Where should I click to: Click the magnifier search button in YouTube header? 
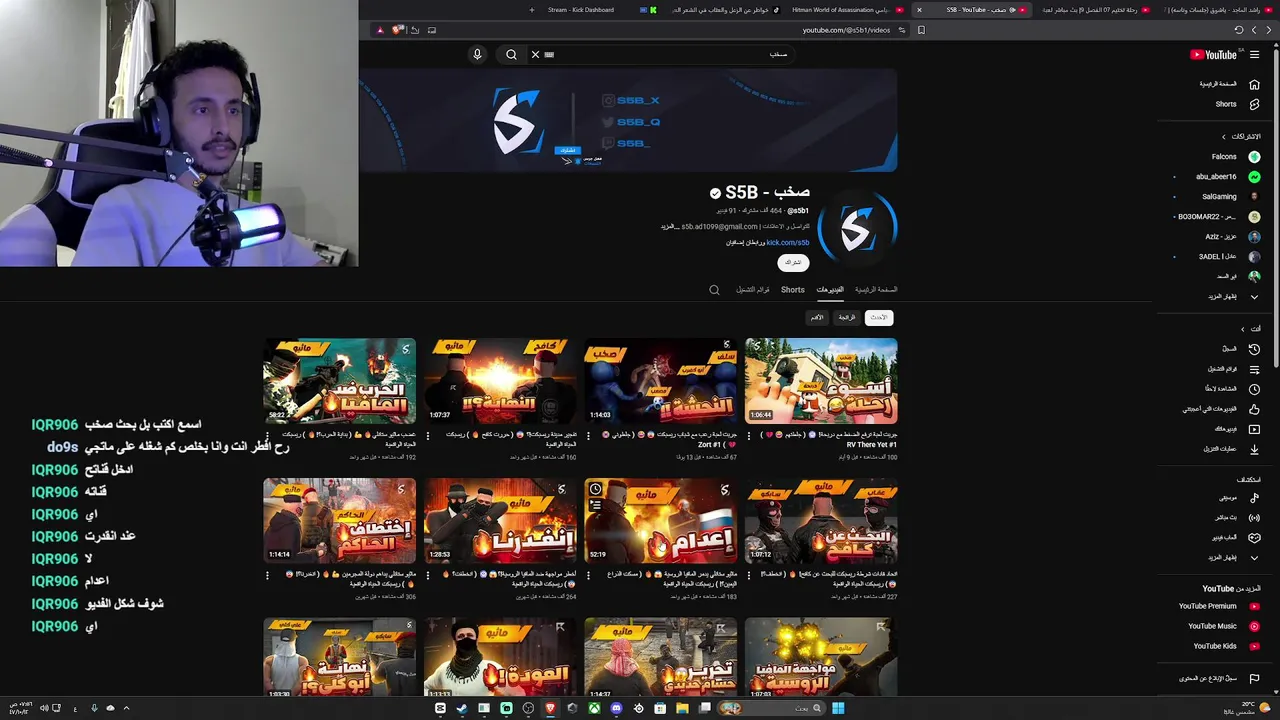click(x=511, y=54)
